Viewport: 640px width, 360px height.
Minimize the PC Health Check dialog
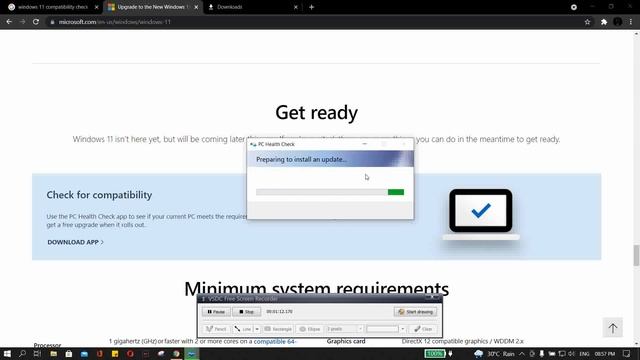click(x=364, y=144)
